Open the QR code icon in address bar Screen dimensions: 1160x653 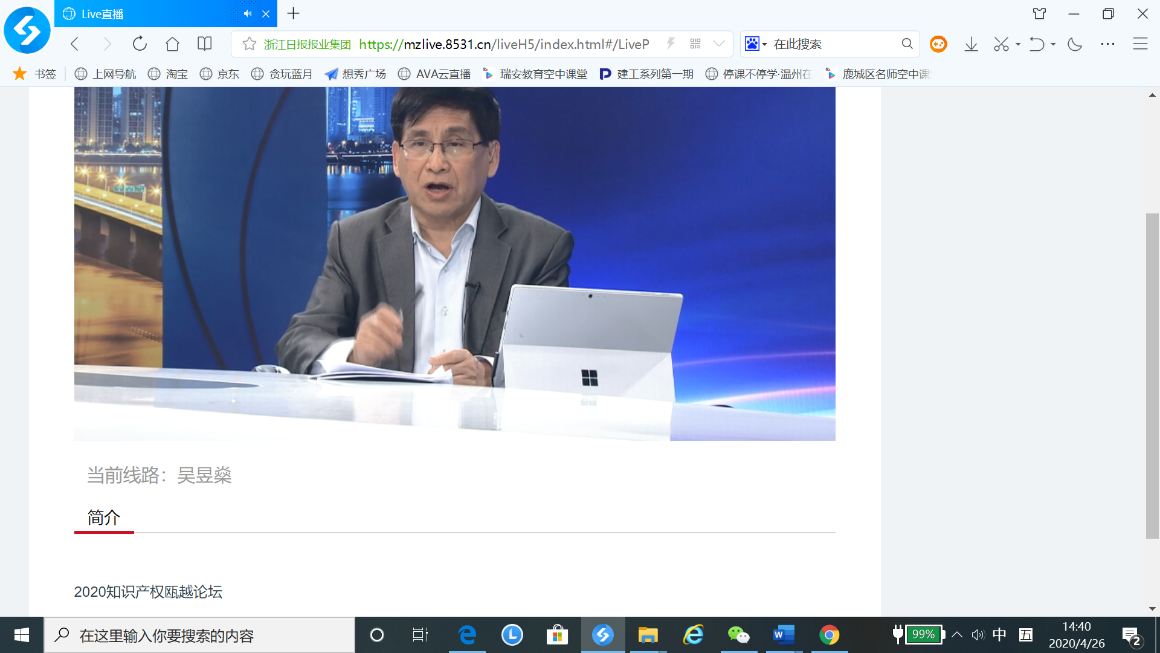coord(695,44)
